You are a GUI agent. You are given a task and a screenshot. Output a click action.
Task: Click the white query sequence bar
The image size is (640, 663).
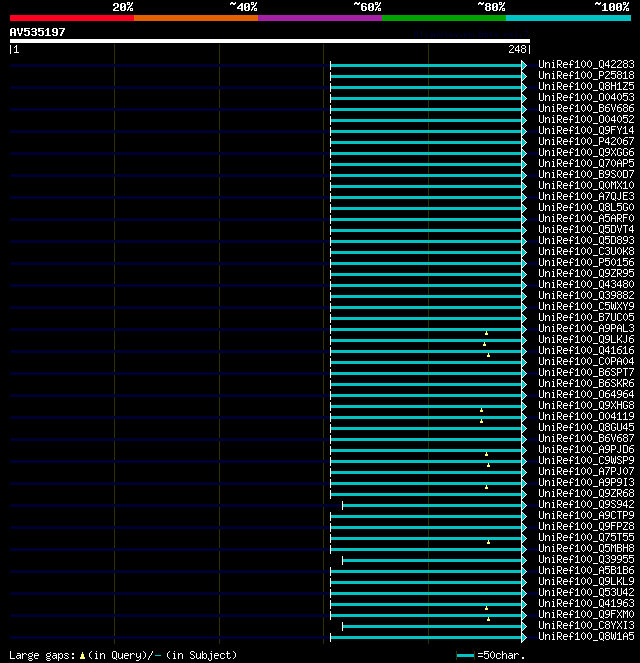point(270,41)
